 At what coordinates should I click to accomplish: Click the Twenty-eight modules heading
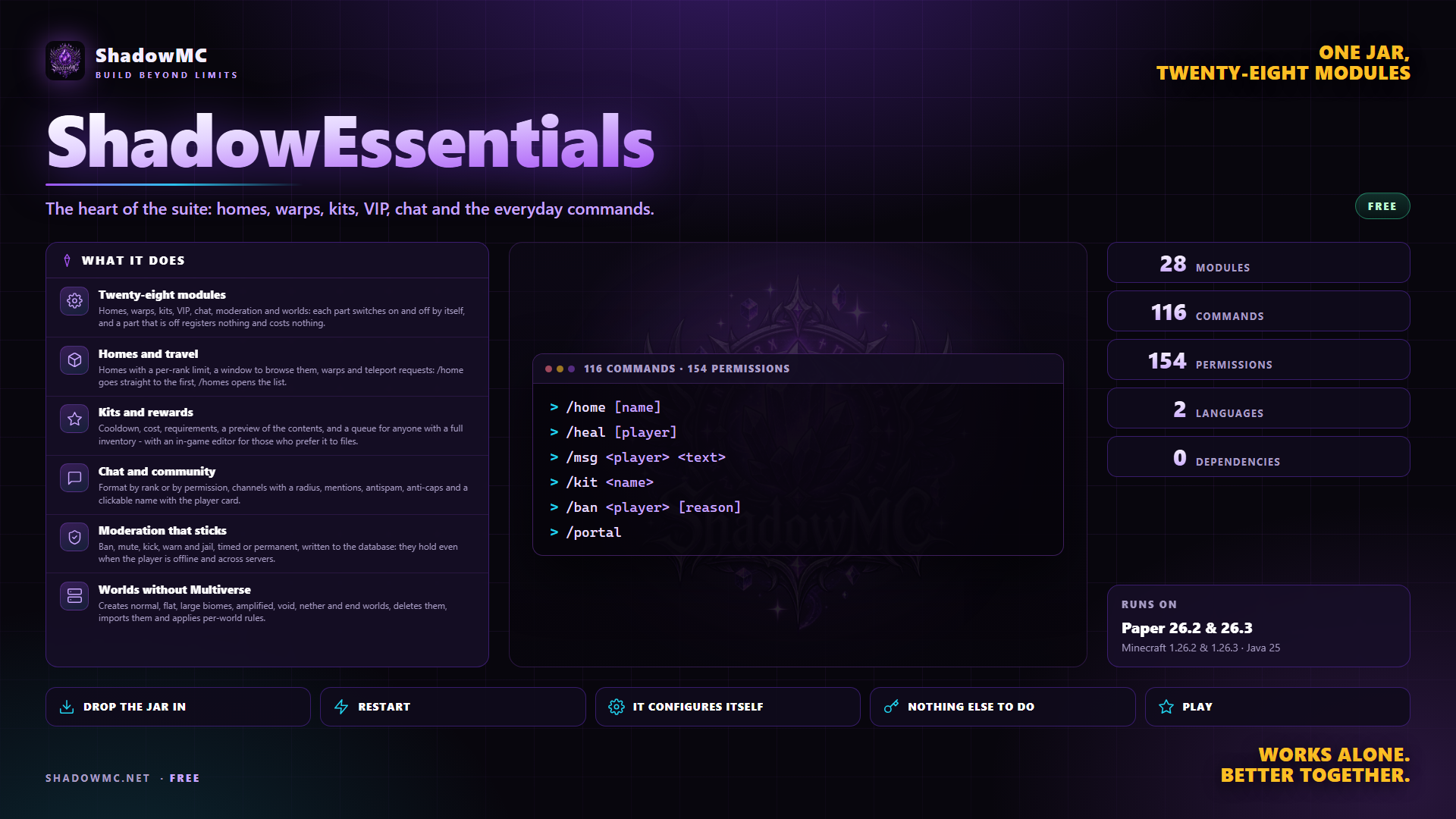[162, 295]
